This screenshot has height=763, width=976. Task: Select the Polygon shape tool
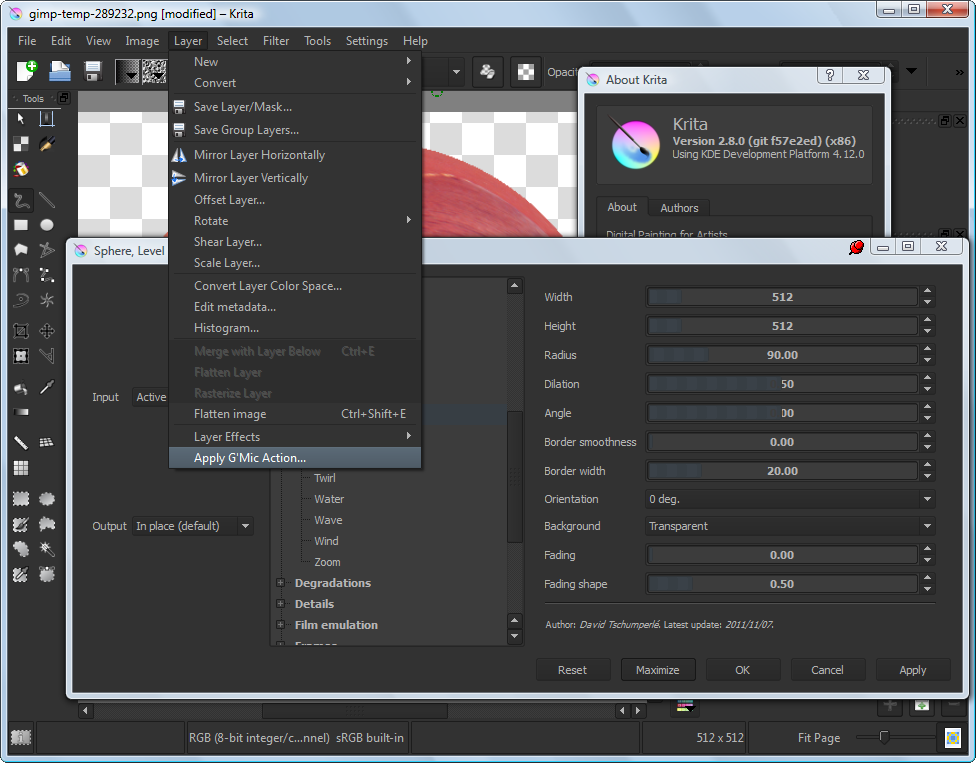pos(21,250)
